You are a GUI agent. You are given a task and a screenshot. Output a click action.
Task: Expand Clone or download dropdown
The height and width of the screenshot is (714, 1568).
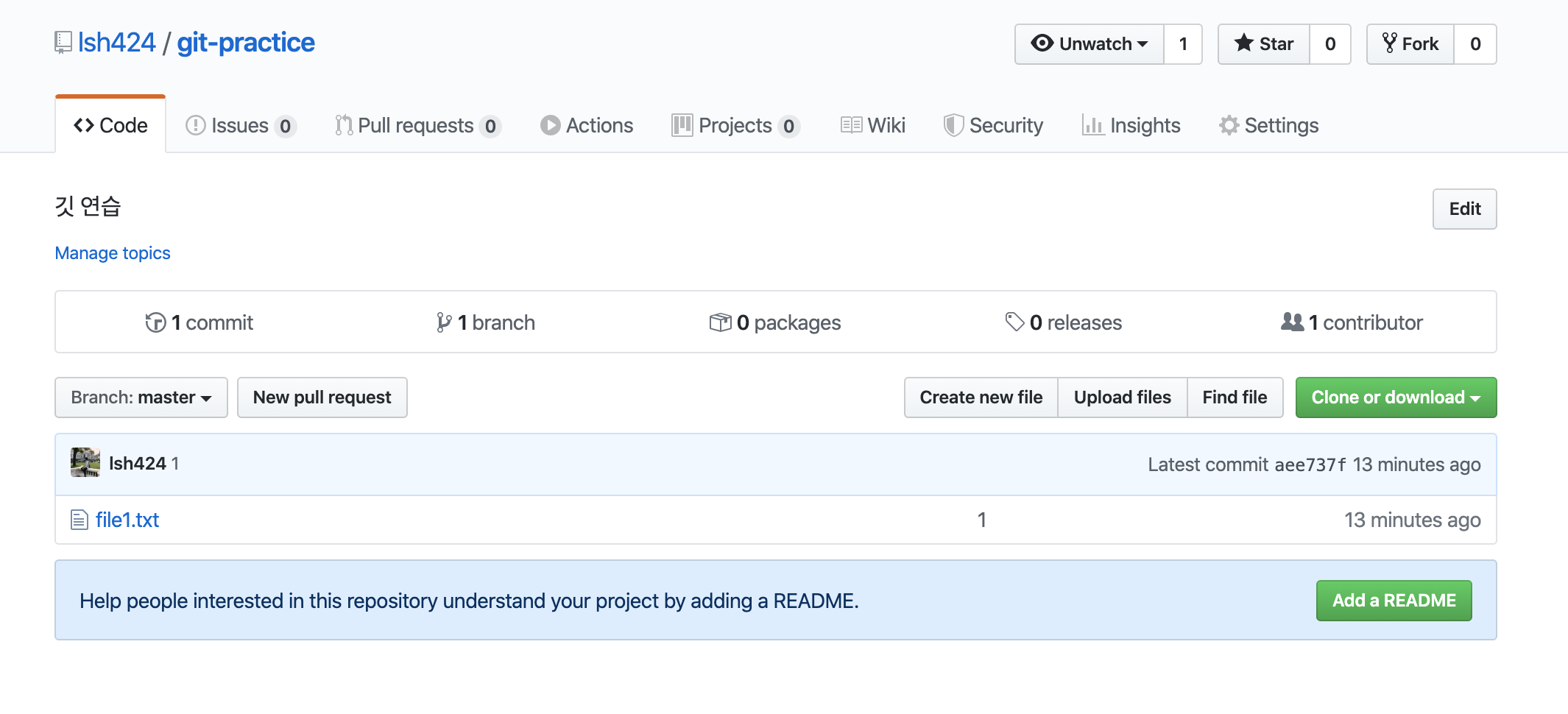coord(1396,397)
